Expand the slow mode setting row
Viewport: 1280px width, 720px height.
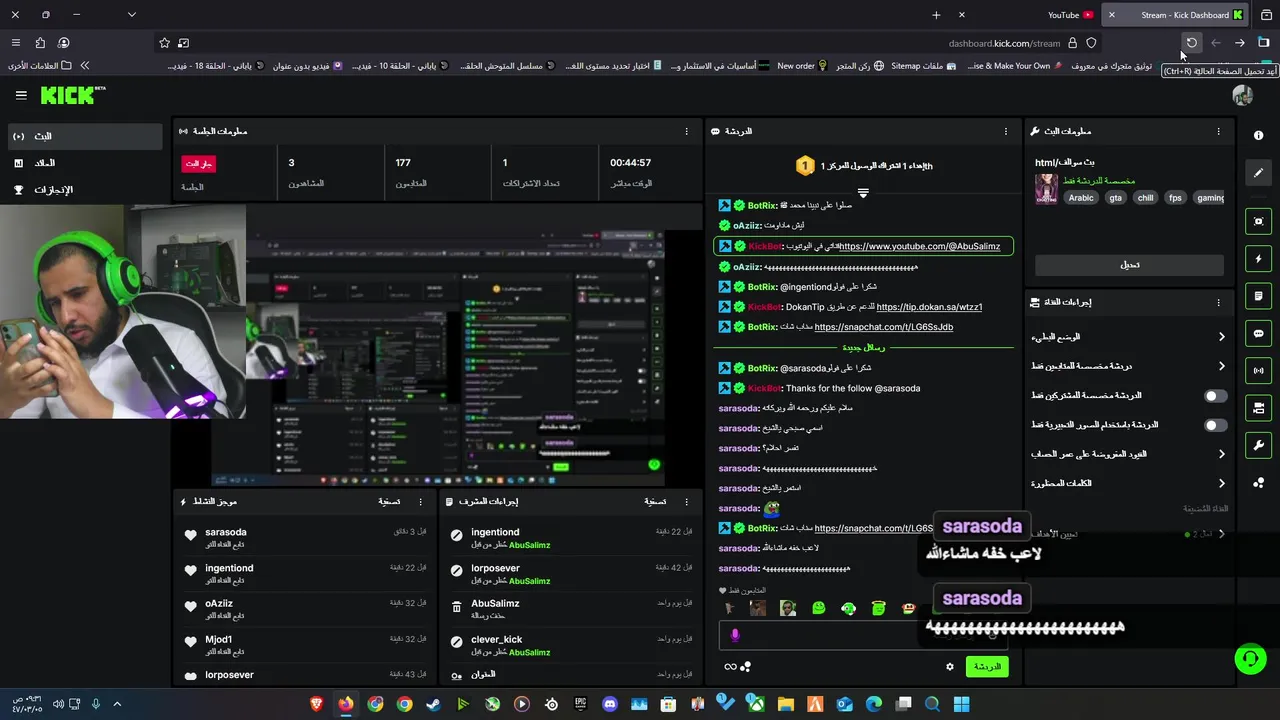click(1128, 337)
